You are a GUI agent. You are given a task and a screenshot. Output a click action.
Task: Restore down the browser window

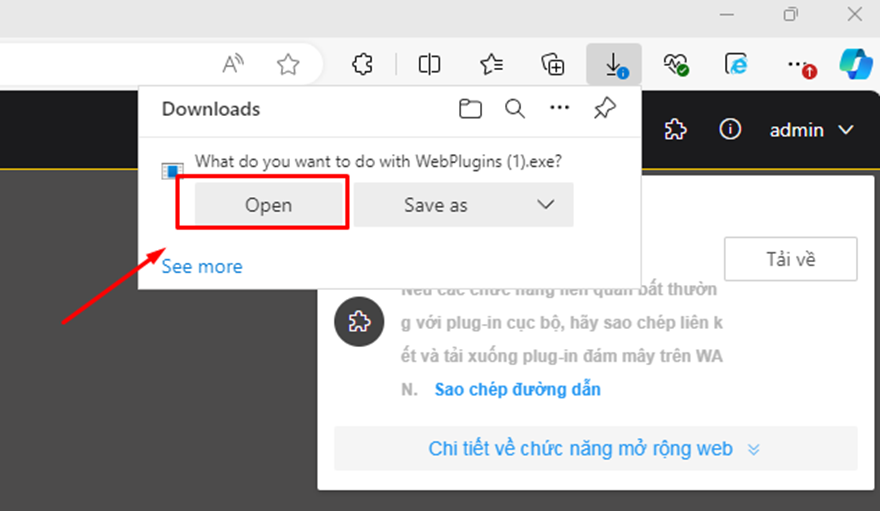[790, 14]
